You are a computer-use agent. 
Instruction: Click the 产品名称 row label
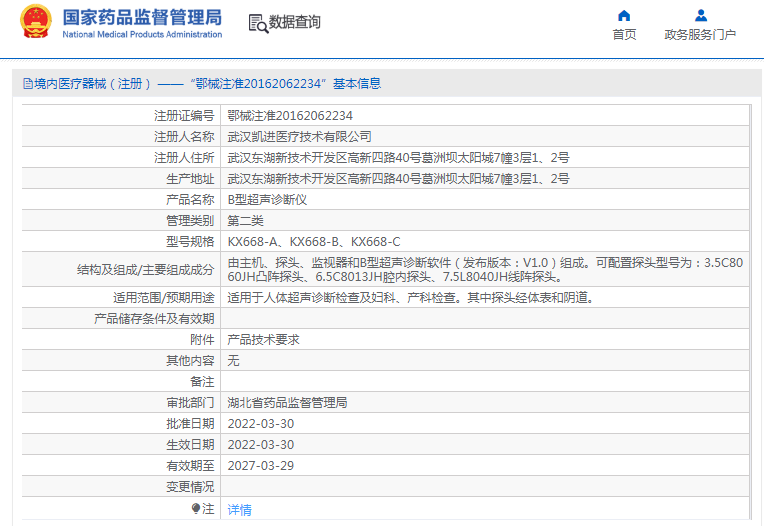coord(190,200)
